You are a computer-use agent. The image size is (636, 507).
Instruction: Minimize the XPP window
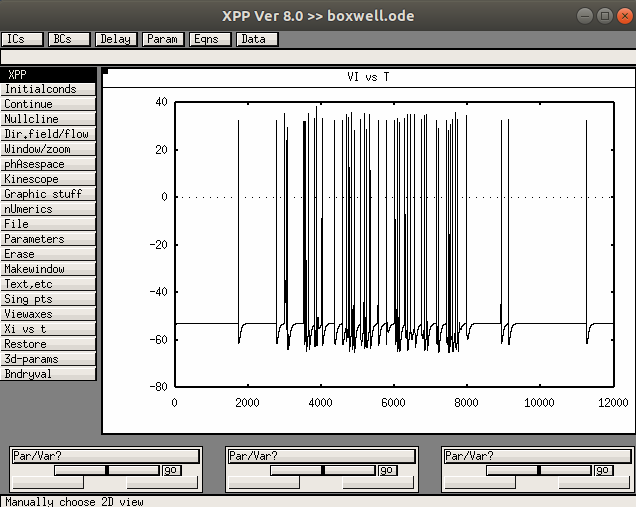point(584,16)
